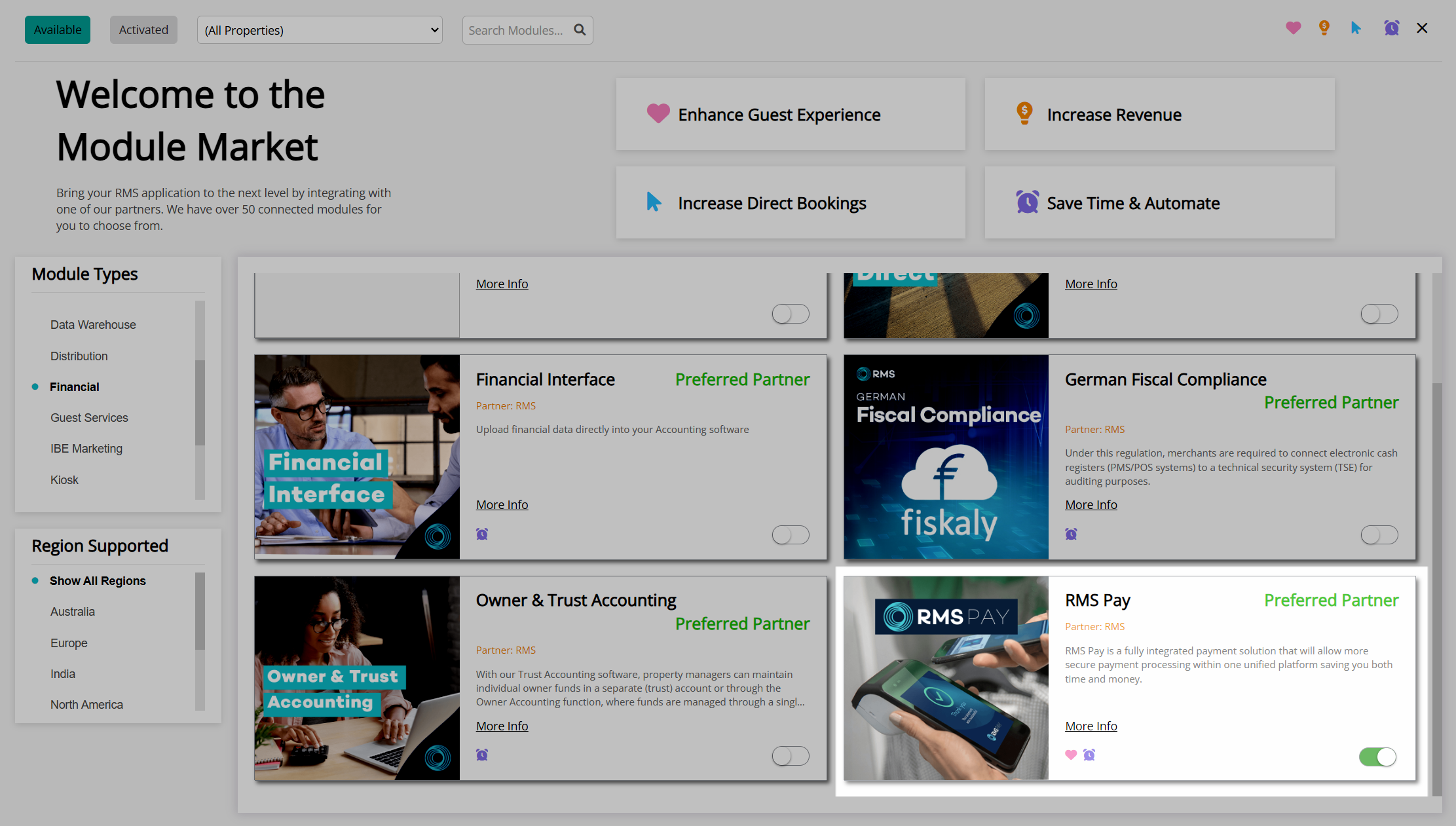Select Financial module type
This screenshot has width=1456, height=826.
click(x=75, y=386)
